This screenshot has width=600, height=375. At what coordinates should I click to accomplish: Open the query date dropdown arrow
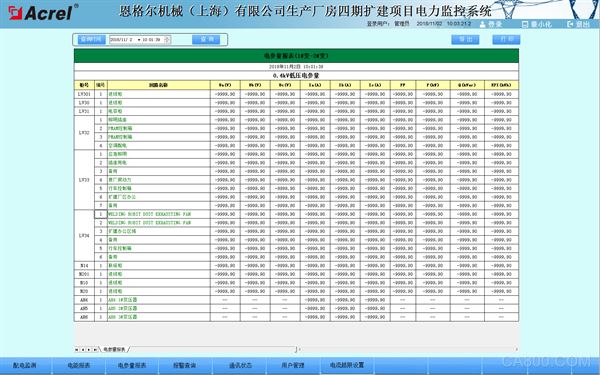pyautogui.click(x=139, y=40)
